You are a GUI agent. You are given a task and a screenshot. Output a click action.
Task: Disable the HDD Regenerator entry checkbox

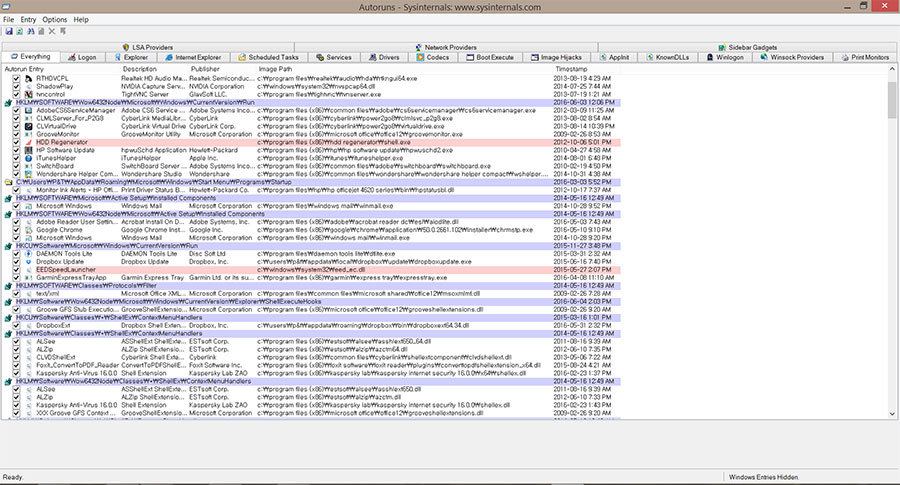[16, 142]
